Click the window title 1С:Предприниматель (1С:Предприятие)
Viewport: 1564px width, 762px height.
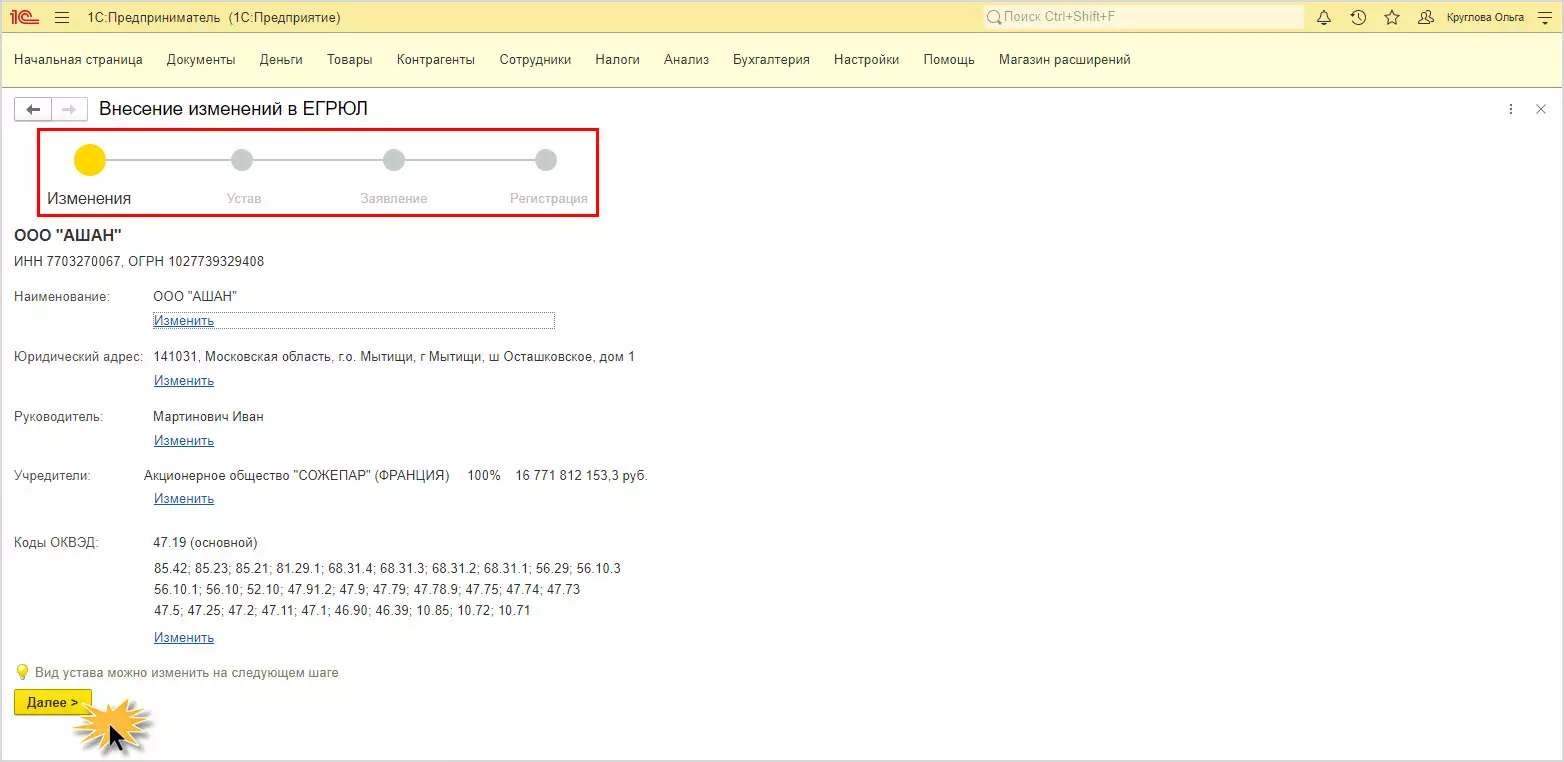[x=214, y=17]
